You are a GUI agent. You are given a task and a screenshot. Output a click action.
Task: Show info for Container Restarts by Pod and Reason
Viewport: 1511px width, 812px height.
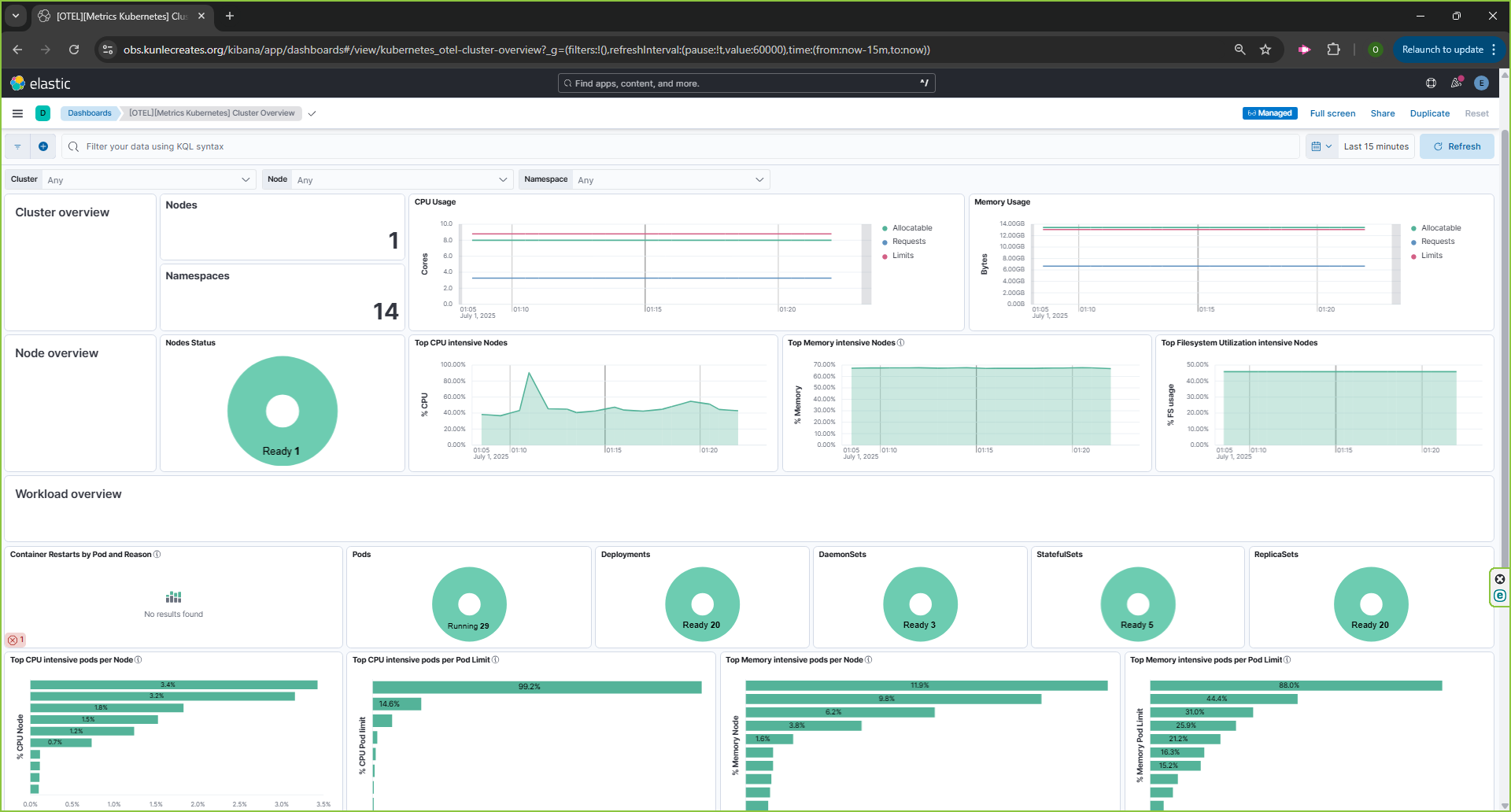(x=157, y=555)
